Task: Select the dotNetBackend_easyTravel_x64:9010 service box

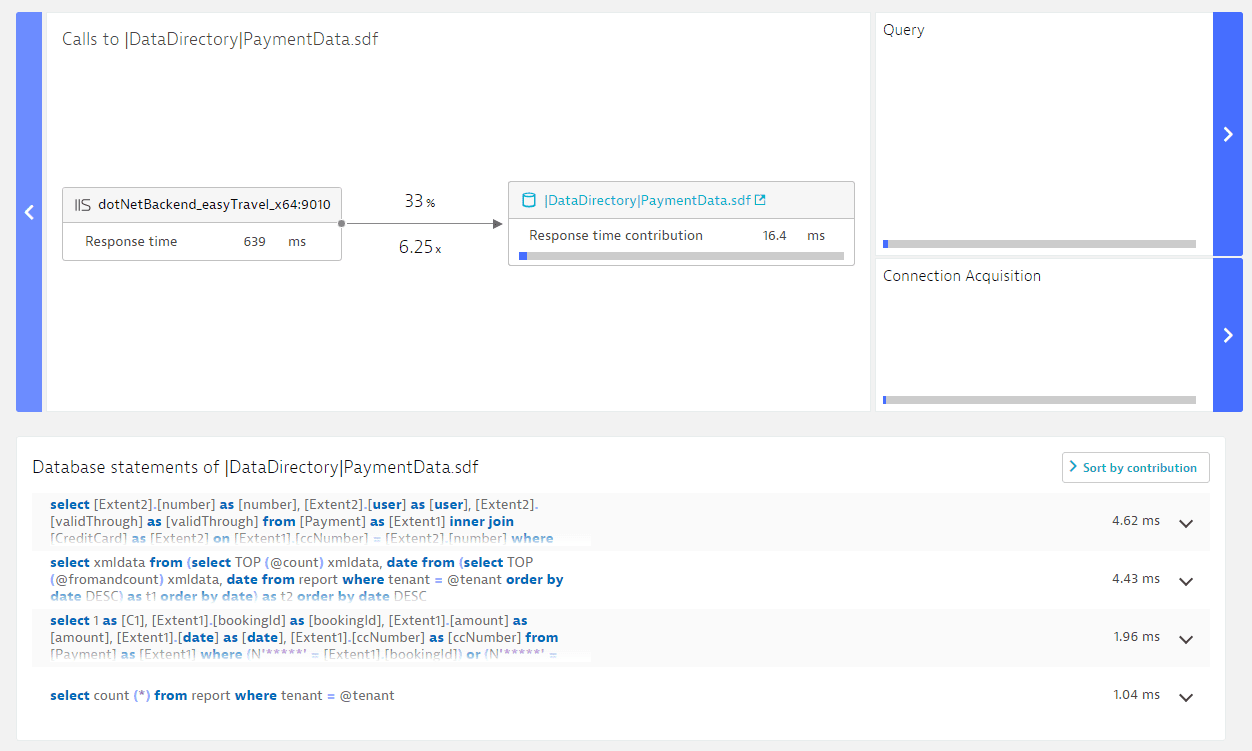Action: pos(202,224)
